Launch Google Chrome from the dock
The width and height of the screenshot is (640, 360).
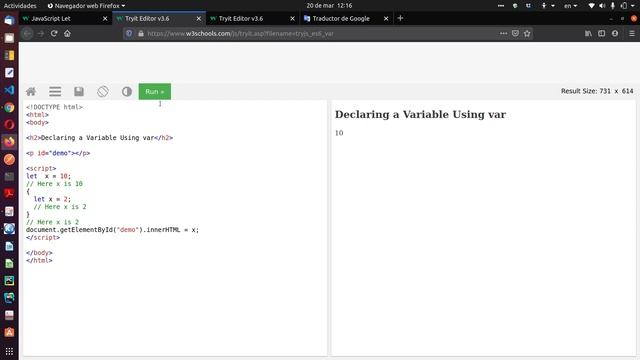pyautogui.click(x=9, y=107)
